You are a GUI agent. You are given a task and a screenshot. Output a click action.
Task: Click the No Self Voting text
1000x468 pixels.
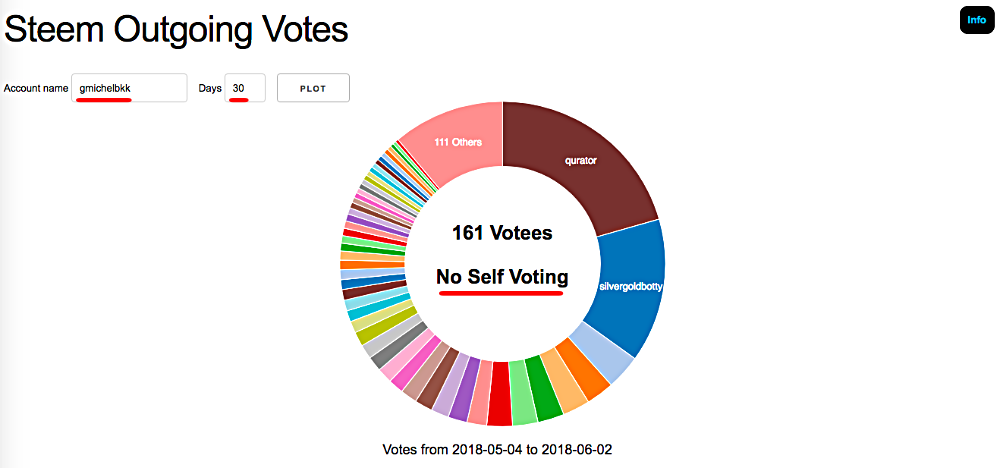pos(502,277)
